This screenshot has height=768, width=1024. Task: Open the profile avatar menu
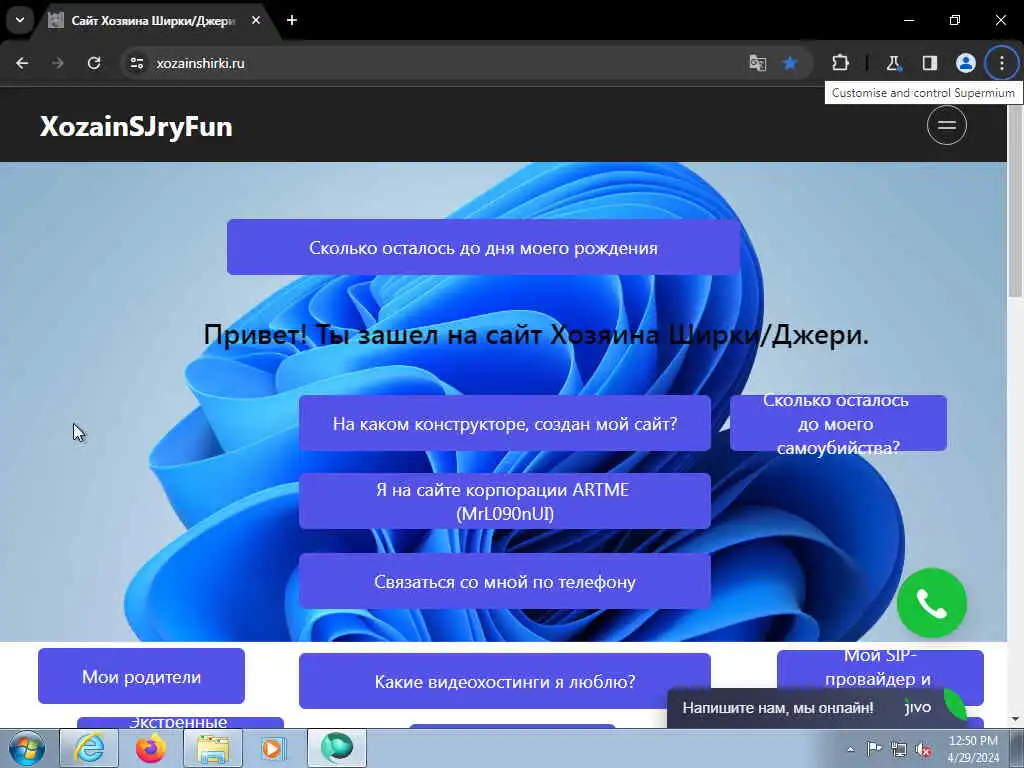[966, 63]
